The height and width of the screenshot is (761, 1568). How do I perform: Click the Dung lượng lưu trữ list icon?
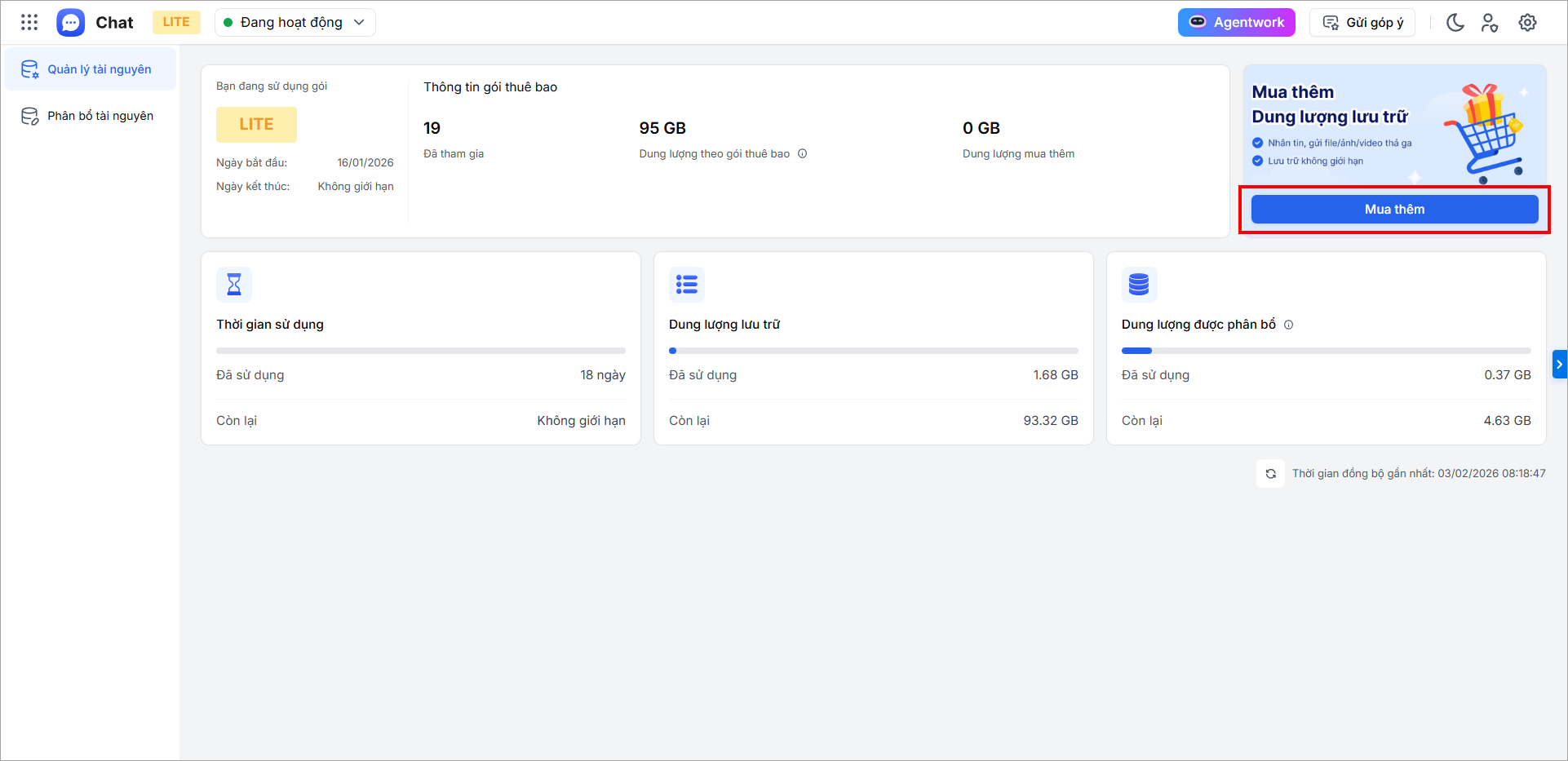click(x=687, y=284)
